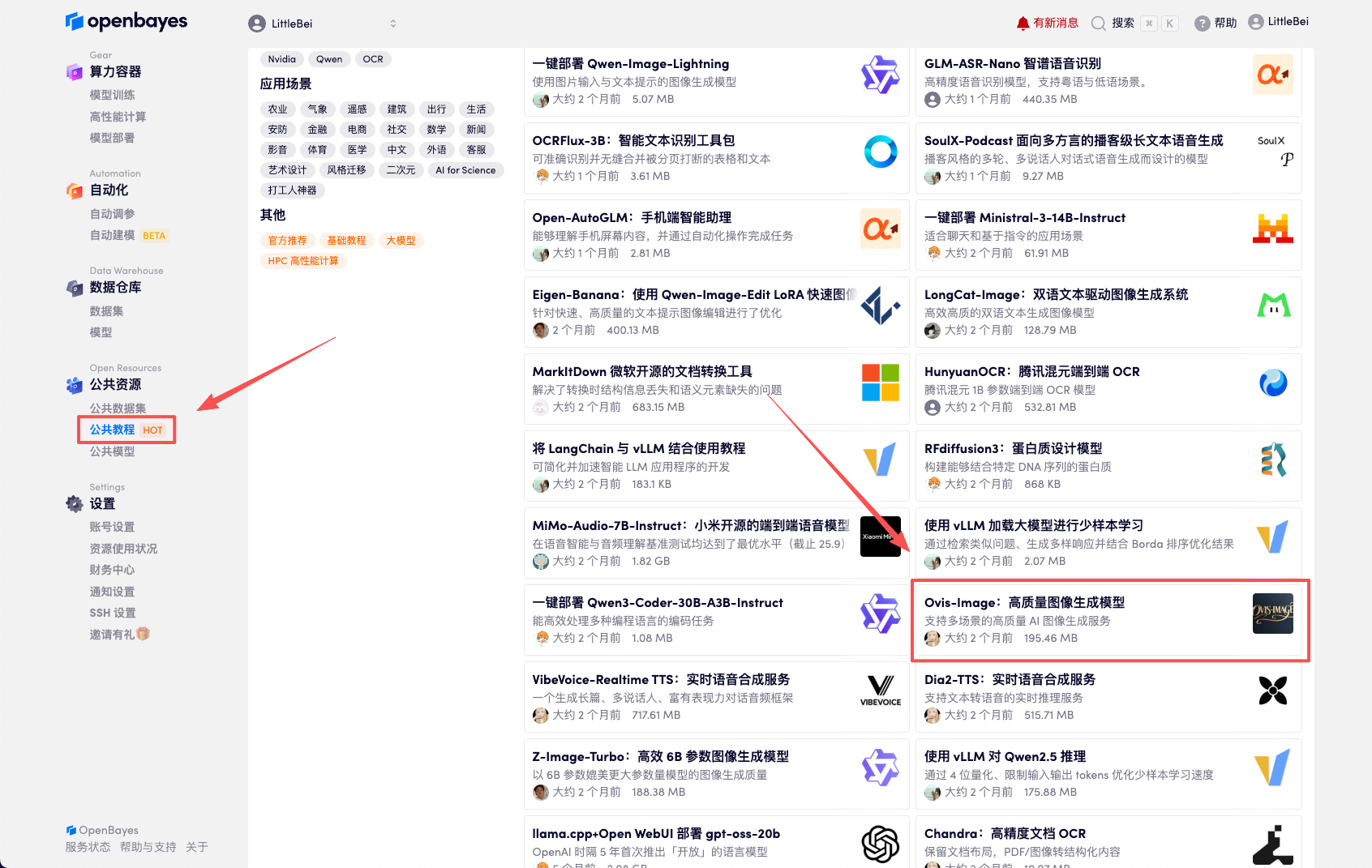Viewport: 1372px width, 868px height.
Task: Open 资源使用状况 in settings
Action: coord(123,549)
